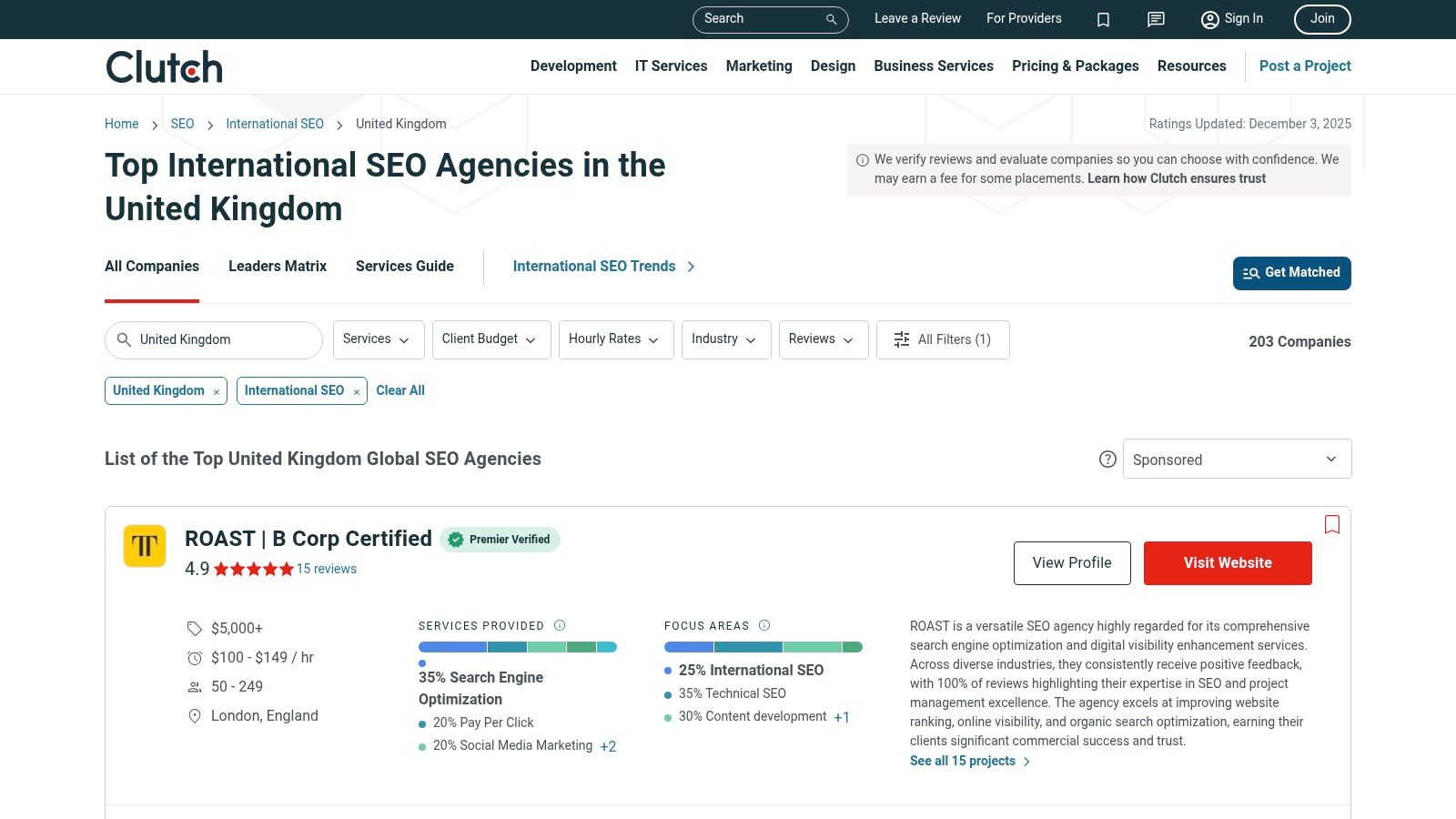Click the ROAST company logo thumbnail
This screenshot has width=1456, height=819.
145,546
